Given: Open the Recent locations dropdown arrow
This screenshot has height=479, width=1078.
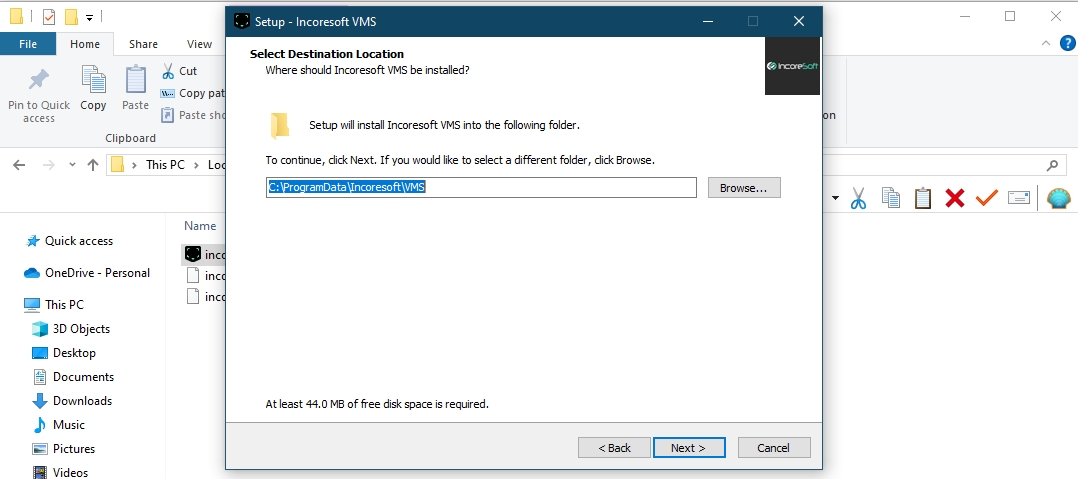Looking at the screenshot, I should pos(73,165).
